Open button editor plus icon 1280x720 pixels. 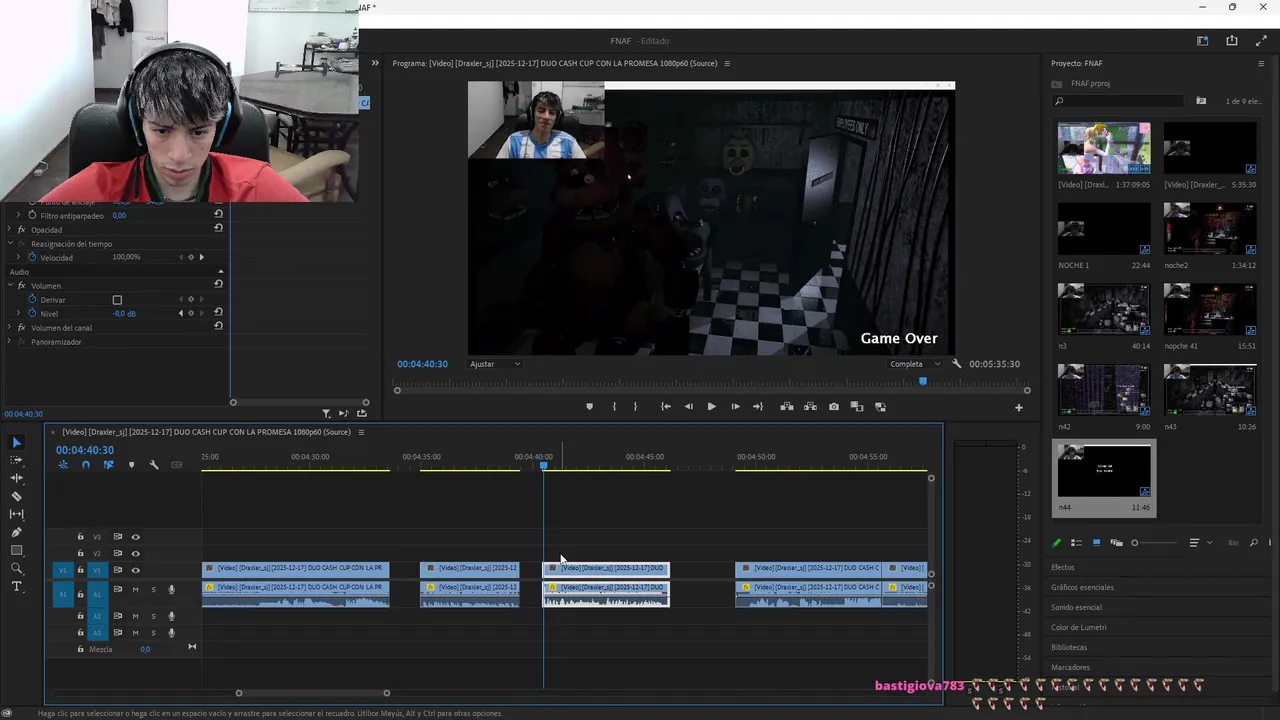[1019, 407]
